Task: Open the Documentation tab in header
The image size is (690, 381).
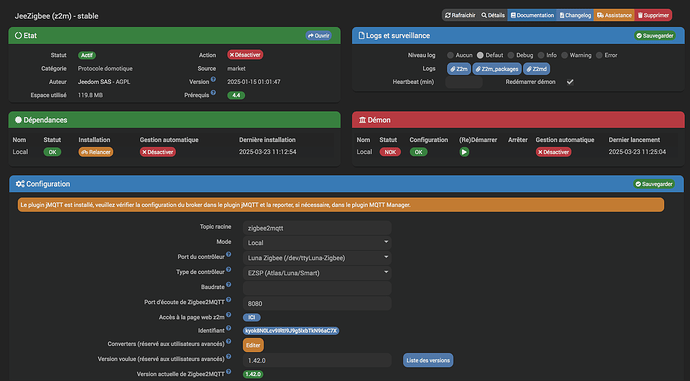Action: tap(532, 15)
